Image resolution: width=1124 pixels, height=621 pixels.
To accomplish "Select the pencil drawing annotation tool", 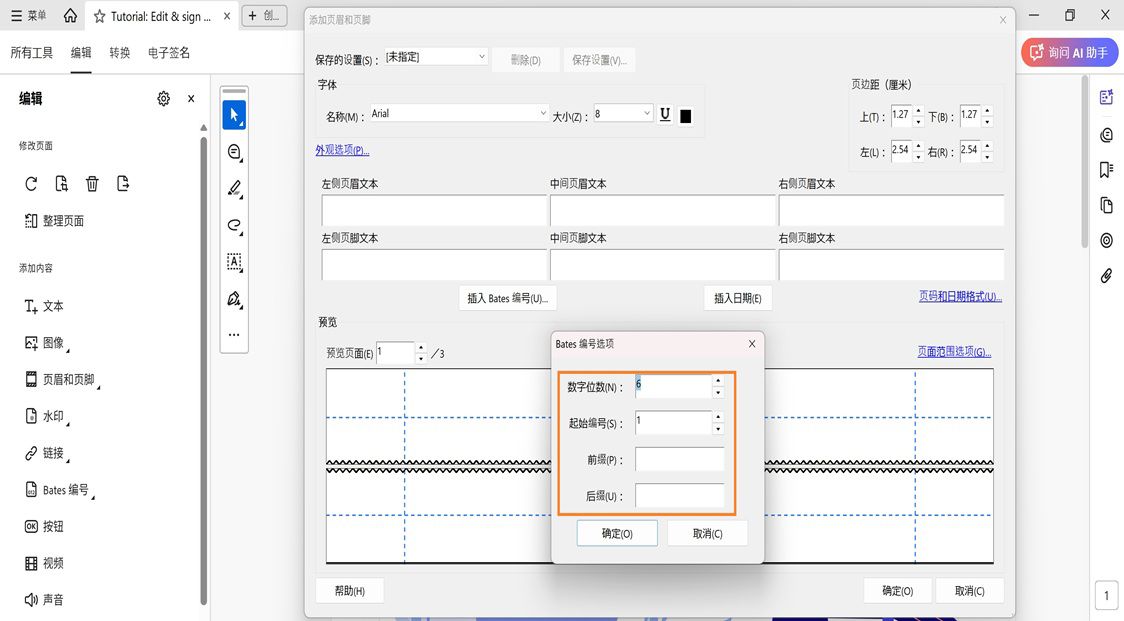I will (x=233, y=188).
